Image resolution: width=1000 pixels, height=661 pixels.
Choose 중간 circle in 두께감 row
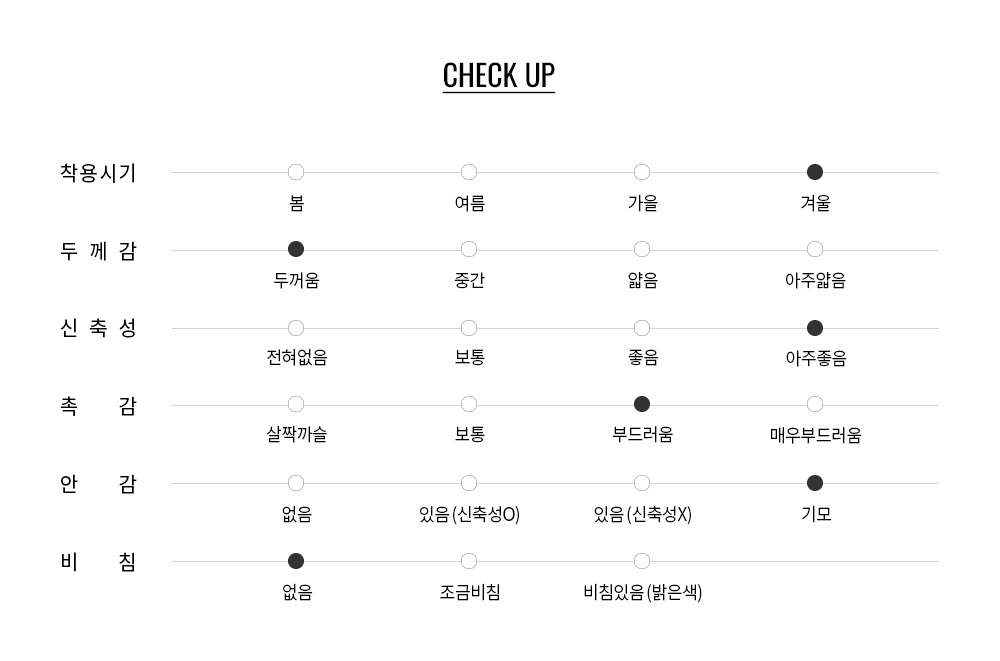[469, 249]
